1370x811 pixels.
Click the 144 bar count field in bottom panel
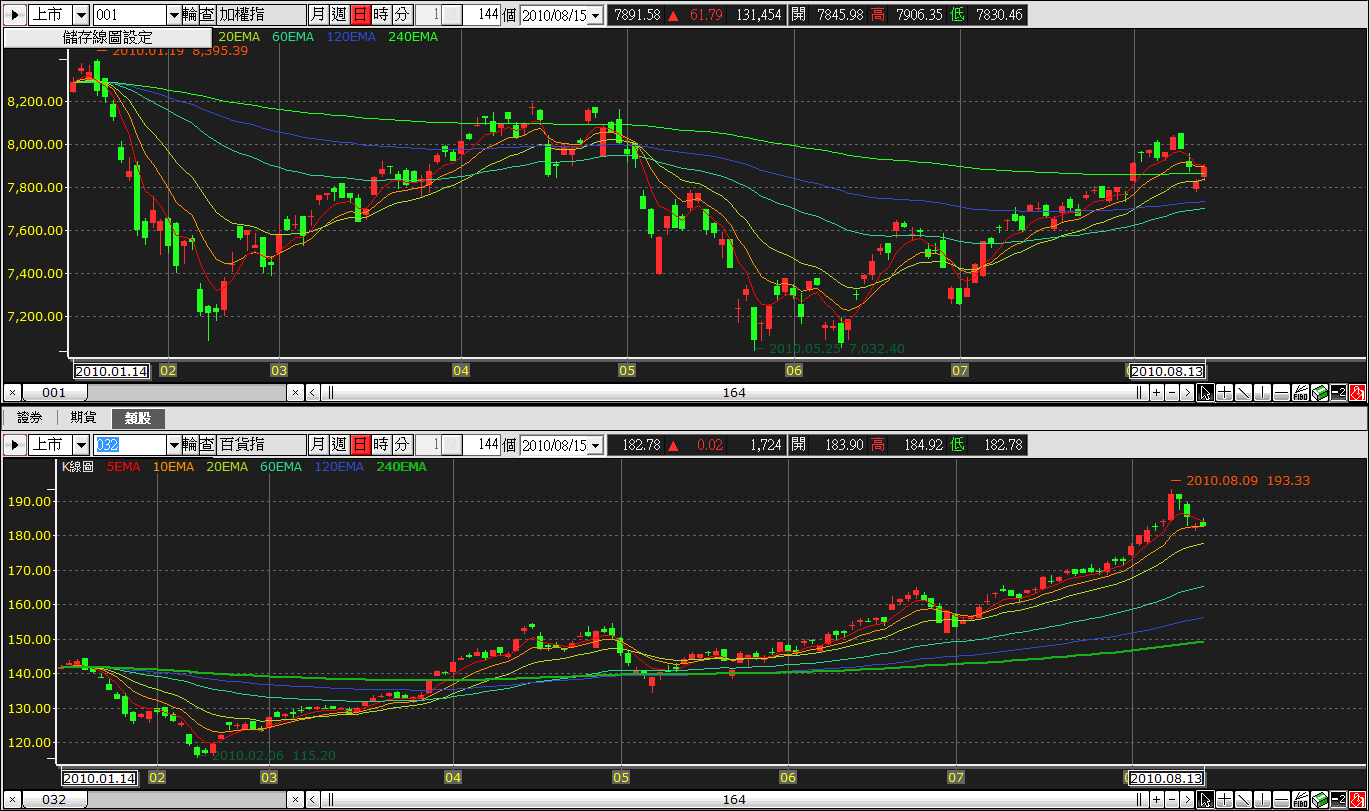click(x=481, y=445)
